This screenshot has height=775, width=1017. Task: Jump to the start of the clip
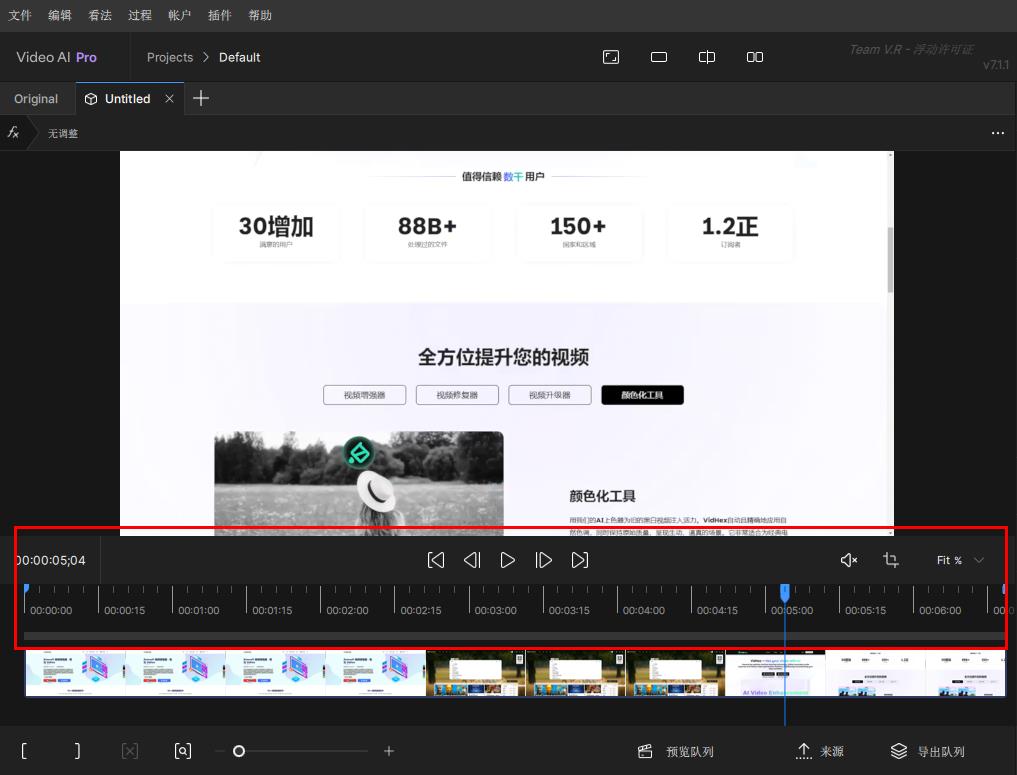point(436,560)
